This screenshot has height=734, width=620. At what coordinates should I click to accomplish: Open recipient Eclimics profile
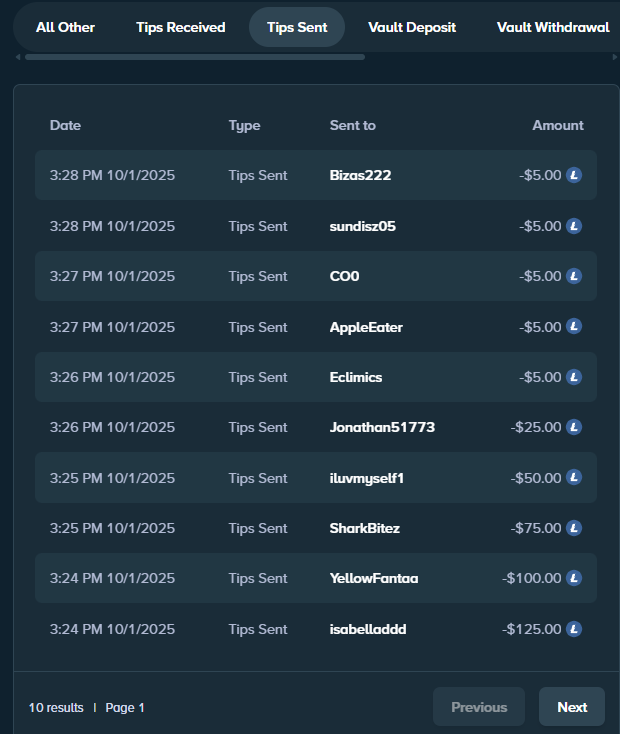click(x=355, y=377)
